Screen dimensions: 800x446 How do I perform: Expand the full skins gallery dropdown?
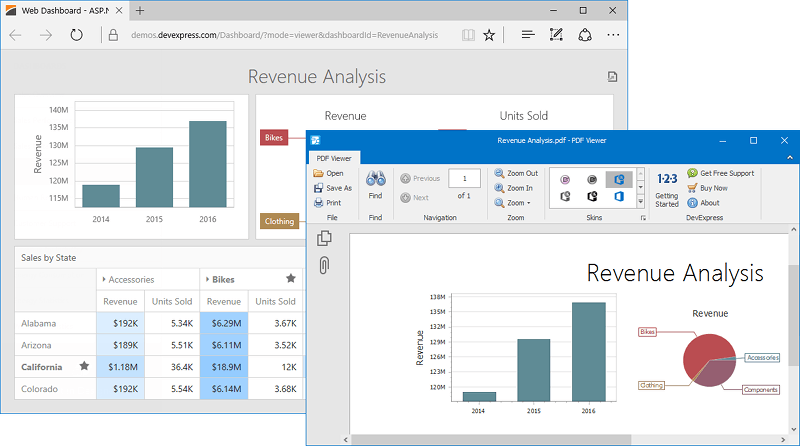640,202
